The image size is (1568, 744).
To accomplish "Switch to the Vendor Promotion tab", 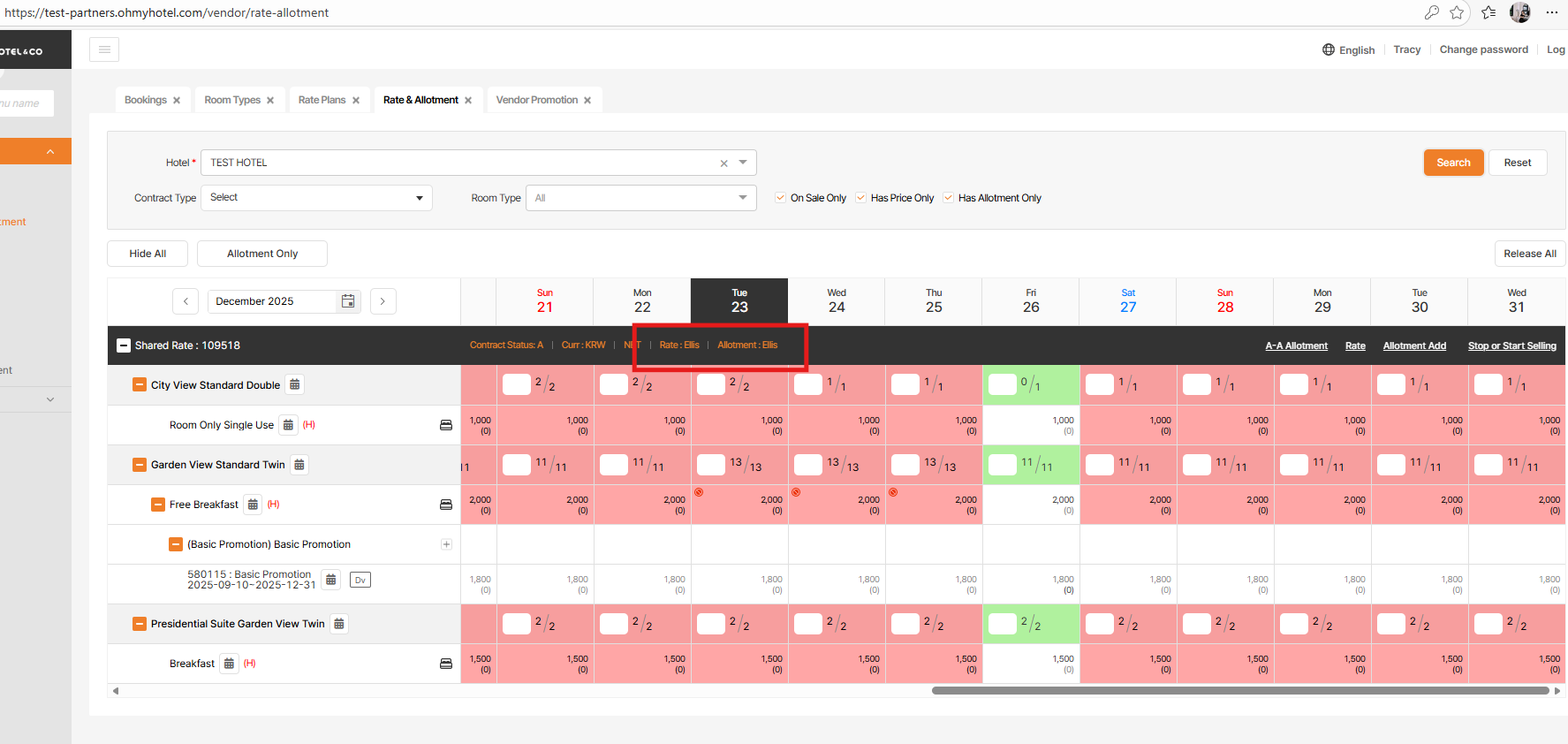I will tap(537, 100).
